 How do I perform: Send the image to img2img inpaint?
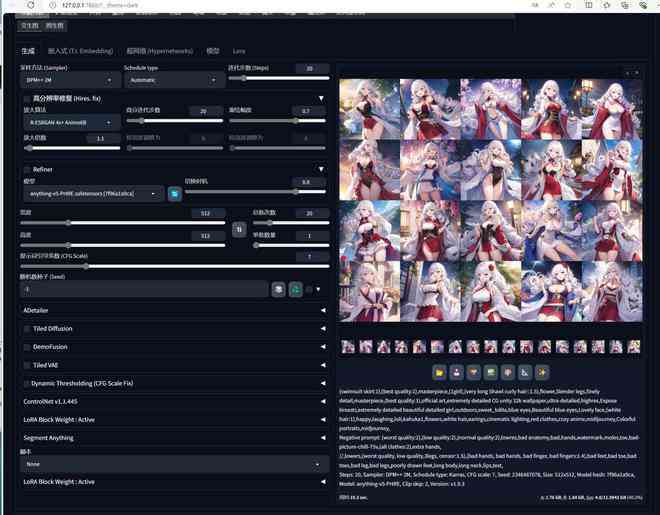tap(508, 372)
